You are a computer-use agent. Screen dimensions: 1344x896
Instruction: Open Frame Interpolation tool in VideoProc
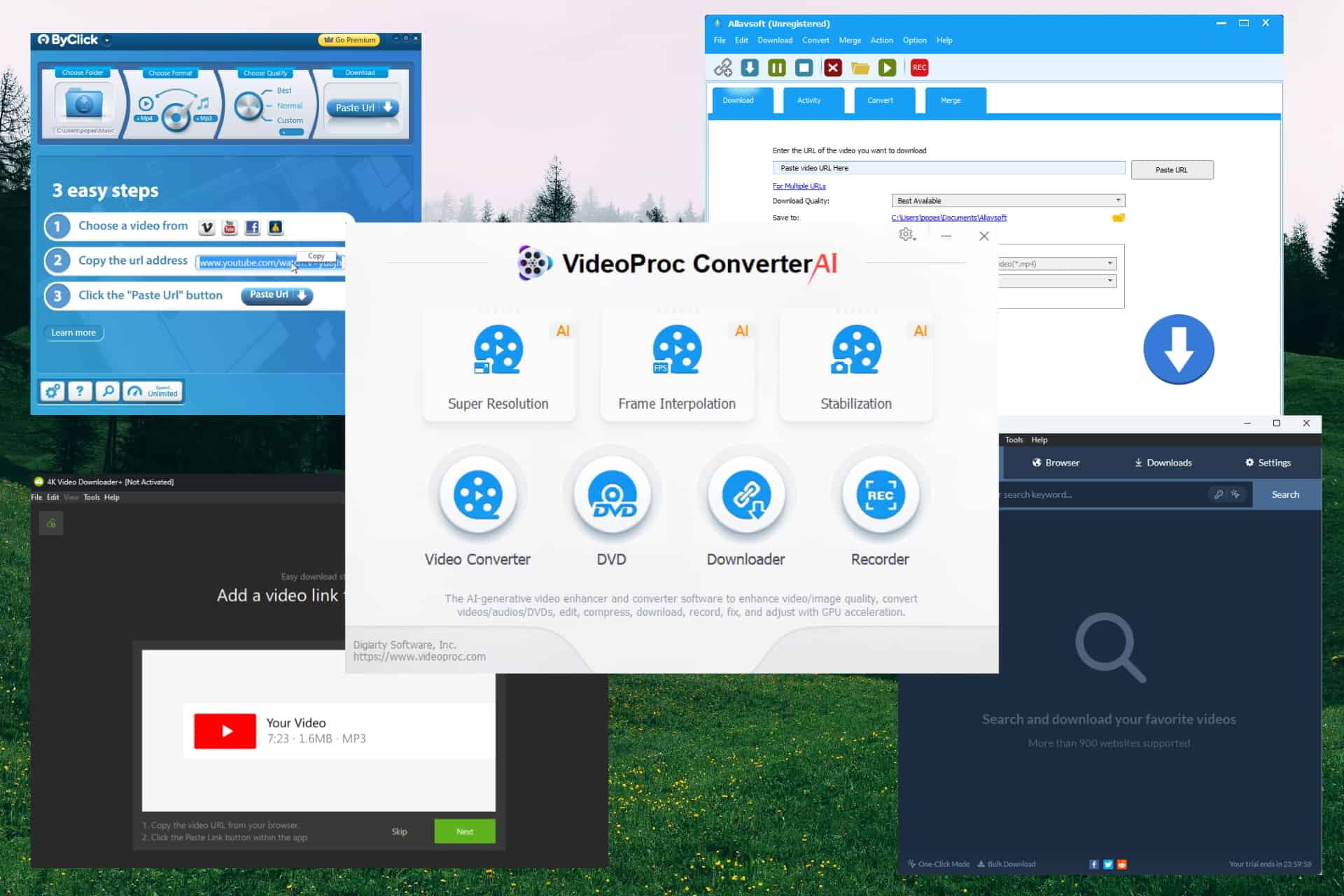coord(677,366)
